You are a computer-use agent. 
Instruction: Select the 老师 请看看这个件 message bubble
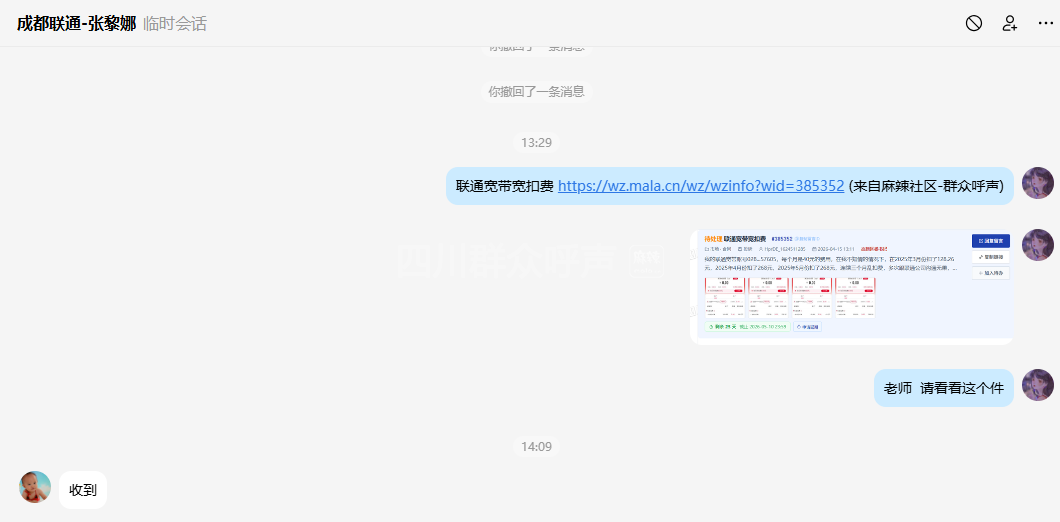click(943, 388)
